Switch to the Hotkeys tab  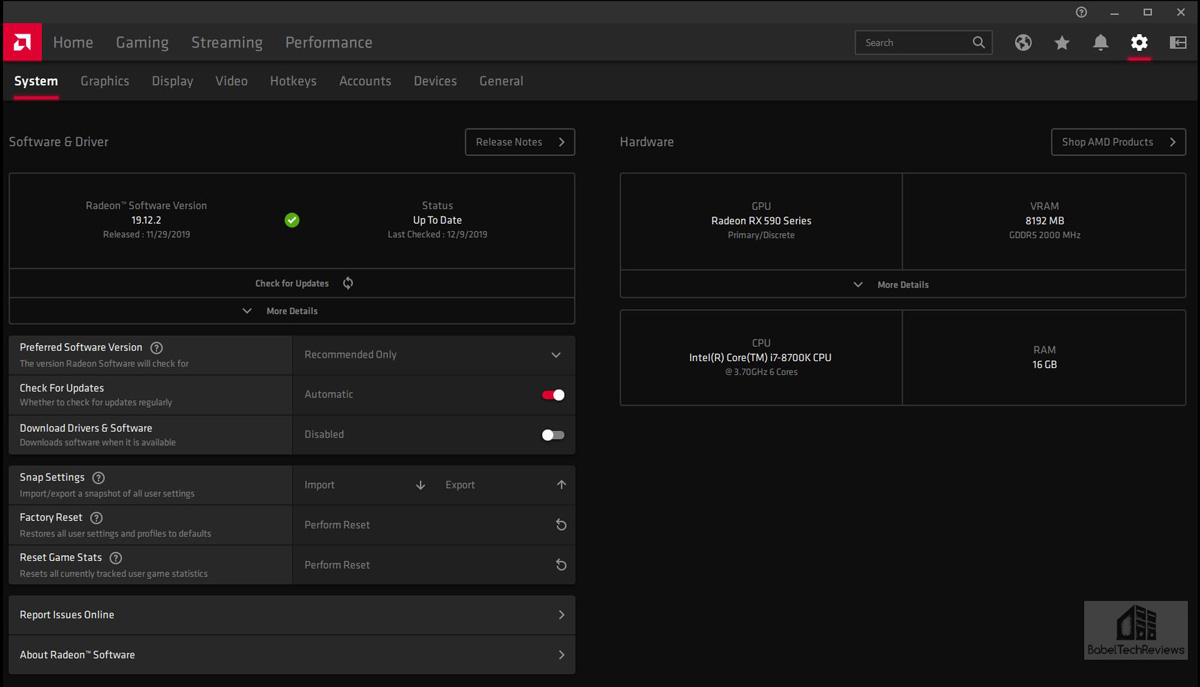(x=293, y=81)
